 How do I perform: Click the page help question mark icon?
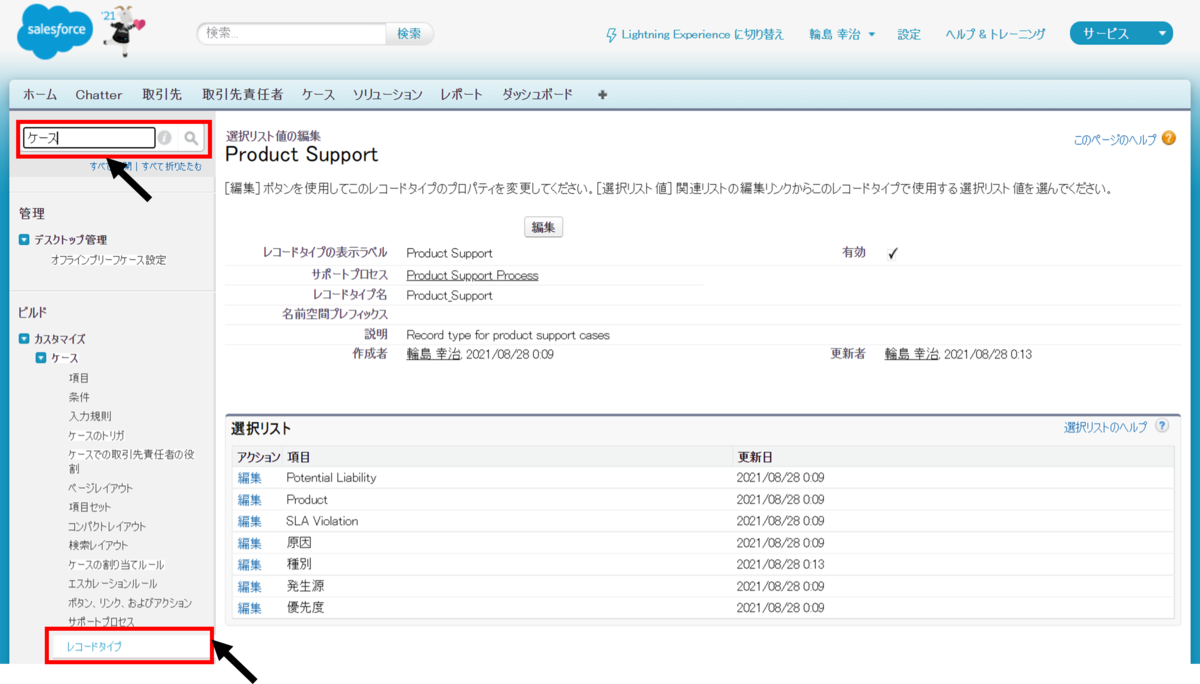(1169, 139)
